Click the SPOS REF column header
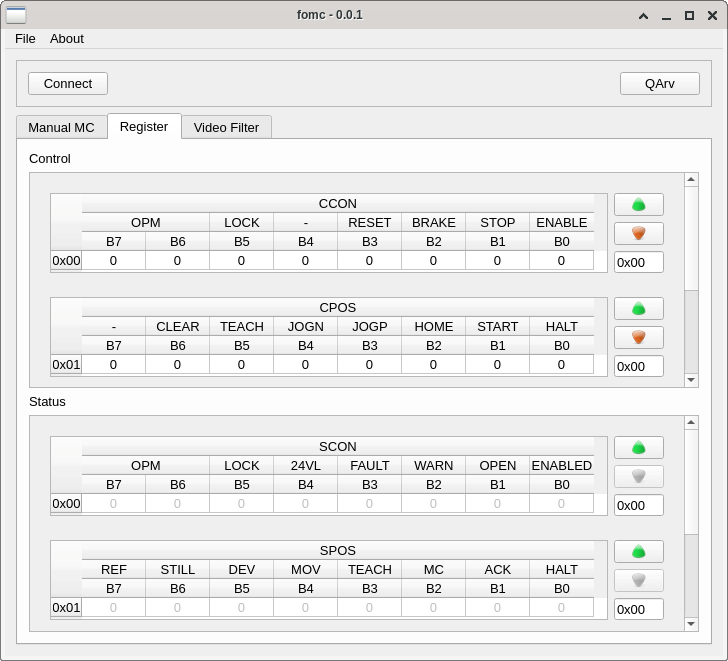The image size is (728, 661). coord(113,569)
